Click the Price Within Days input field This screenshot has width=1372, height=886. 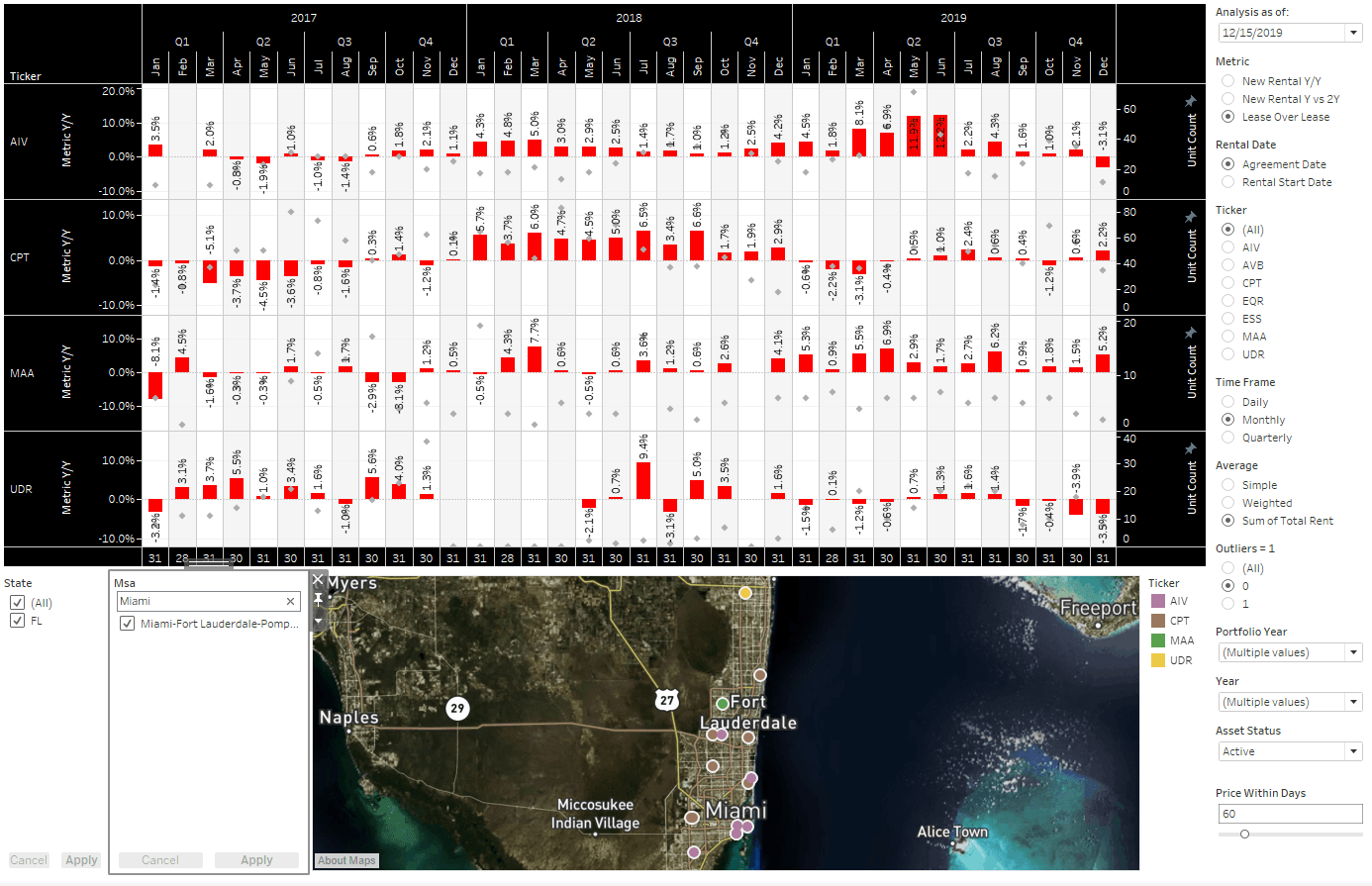tap(1289, 814)
